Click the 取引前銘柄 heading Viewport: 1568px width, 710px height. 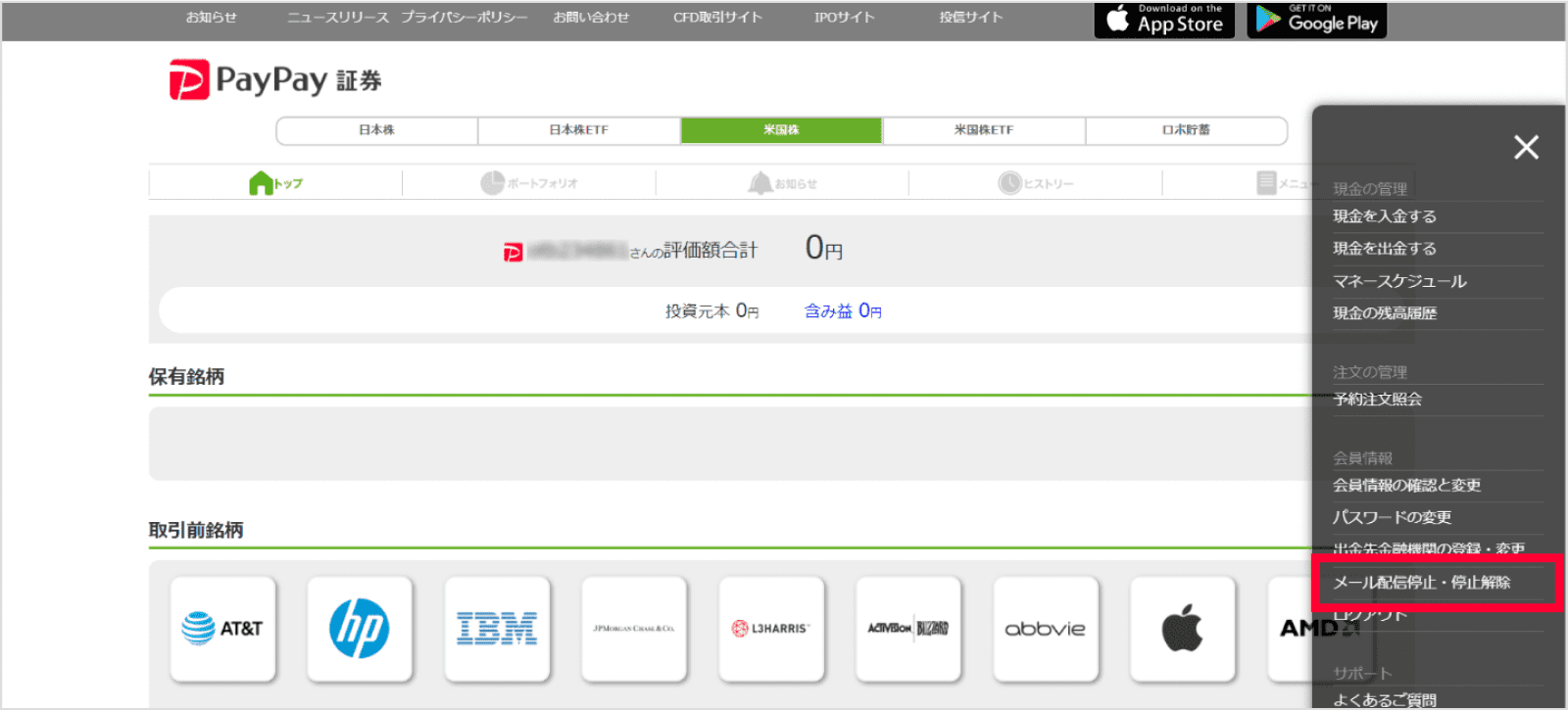(x=196, y=531)
